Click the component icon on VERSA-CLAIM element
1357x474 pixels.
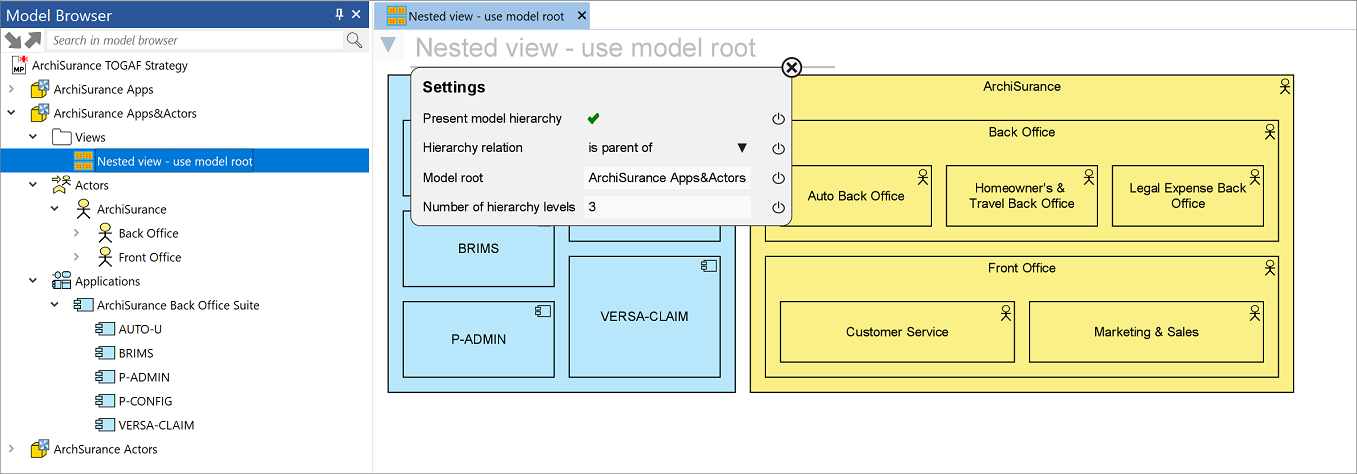click(708, 266)
